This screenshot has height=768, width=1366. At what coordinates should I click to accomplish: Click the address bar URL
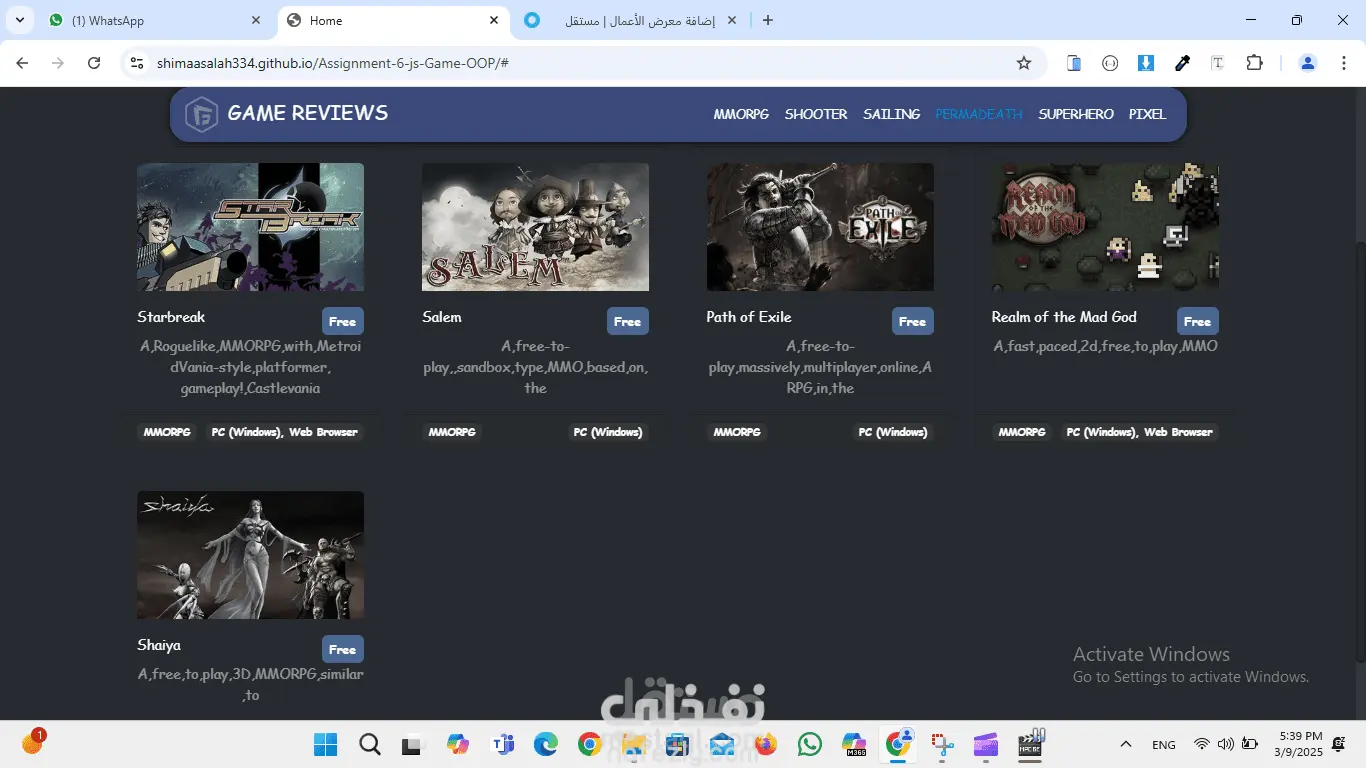click(333, 63)
